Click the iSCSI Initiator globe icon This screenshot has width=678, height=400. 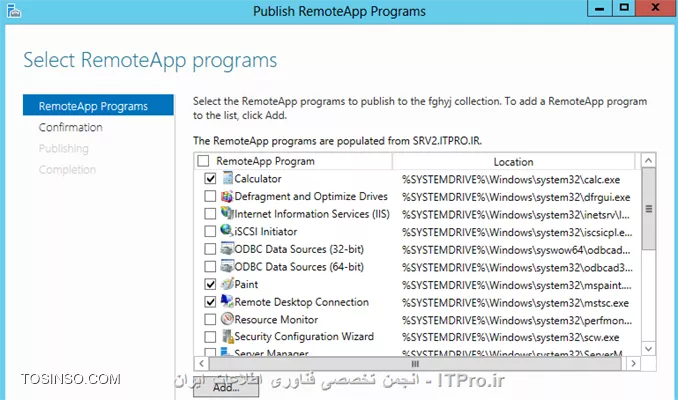[x=227, y=230]
